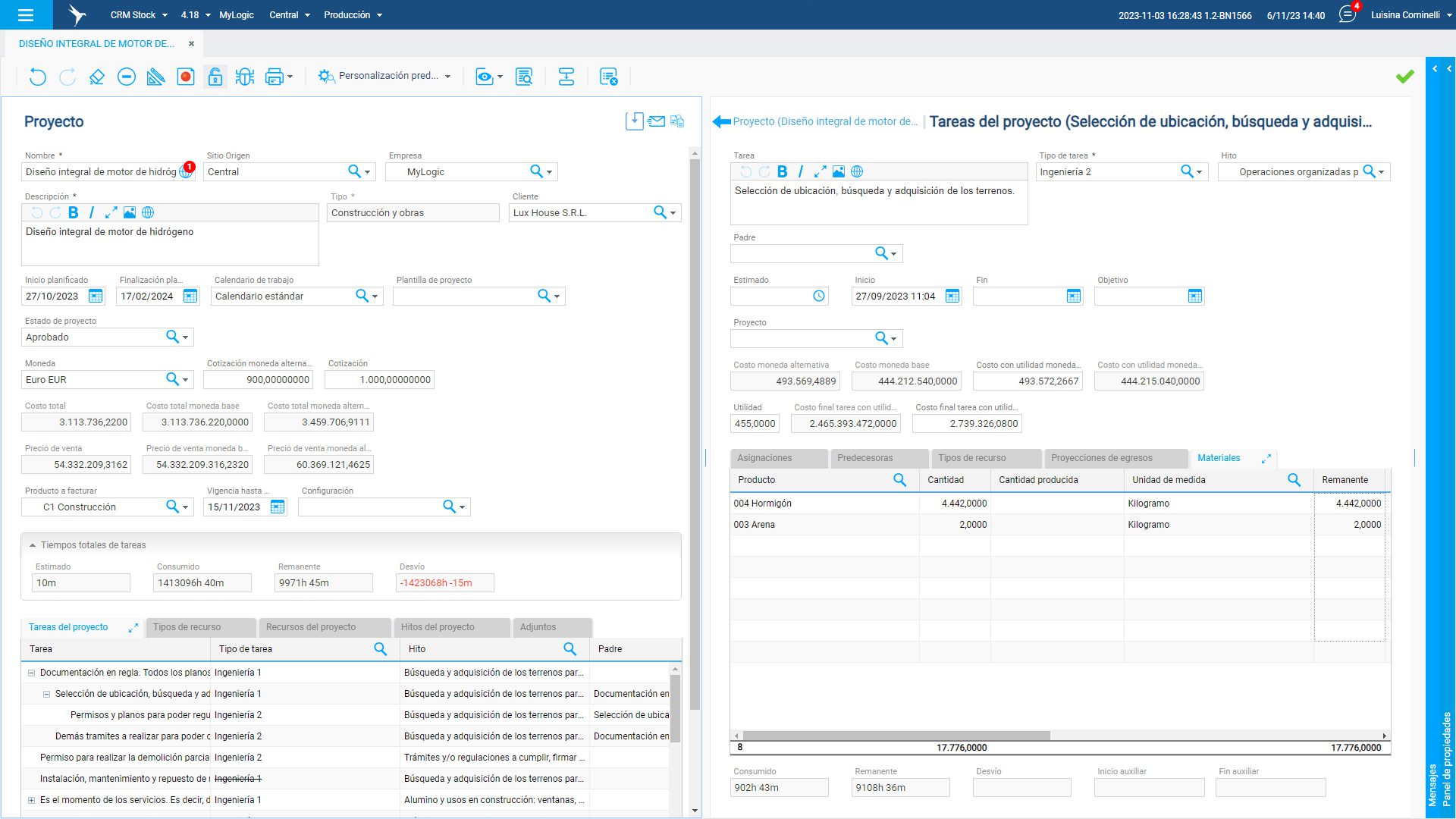The width and height of the screenshot is (1456, 819).
Task: Click the eraser clear icon
Action: point(96,77)
